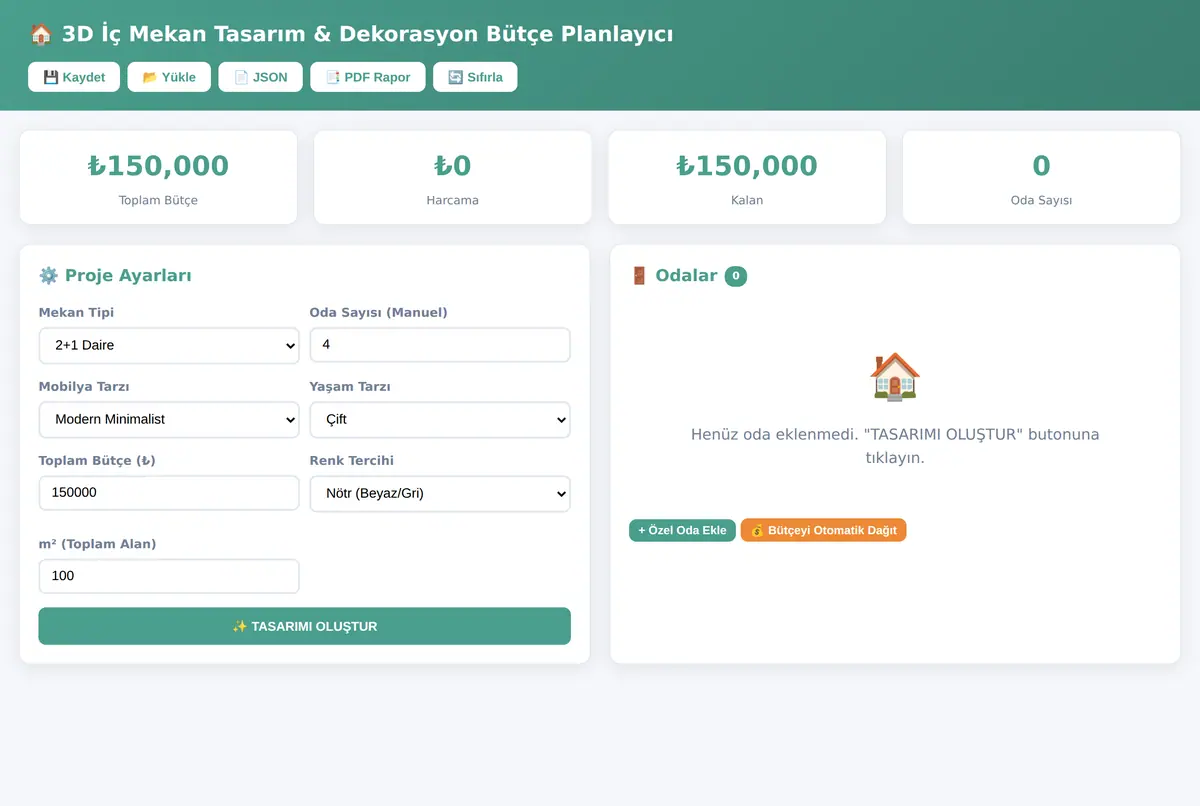Click the TASARIMI OLUŞTUR button
The image size is (1200, 806).
click(305, 626)
